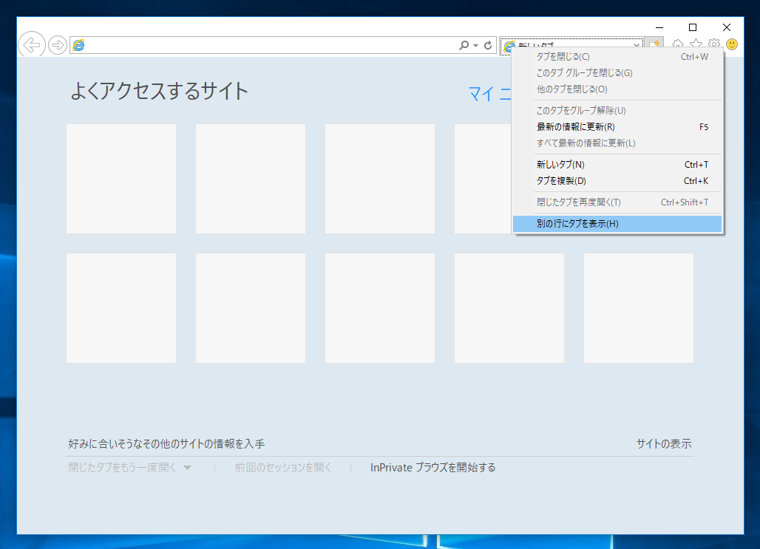Open the Tools gear icon
This screenshot has width=760, height=549.
[714, 44]
